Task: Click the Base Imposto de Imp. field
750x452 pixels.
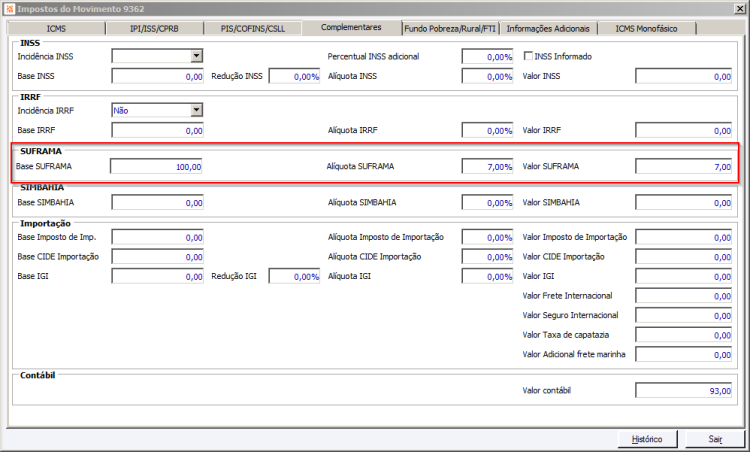Action: (x=157, y=237)
